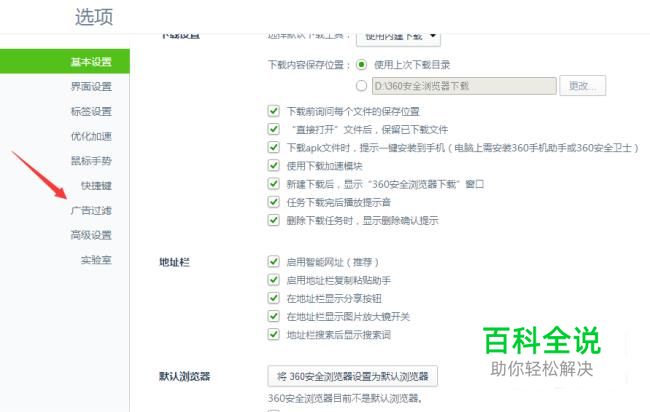Toggle 下载apk文件时提示一键安装到手机 checkbox
Screen dimensions: 650x412
pyautogui.click(x=274, y=147)
